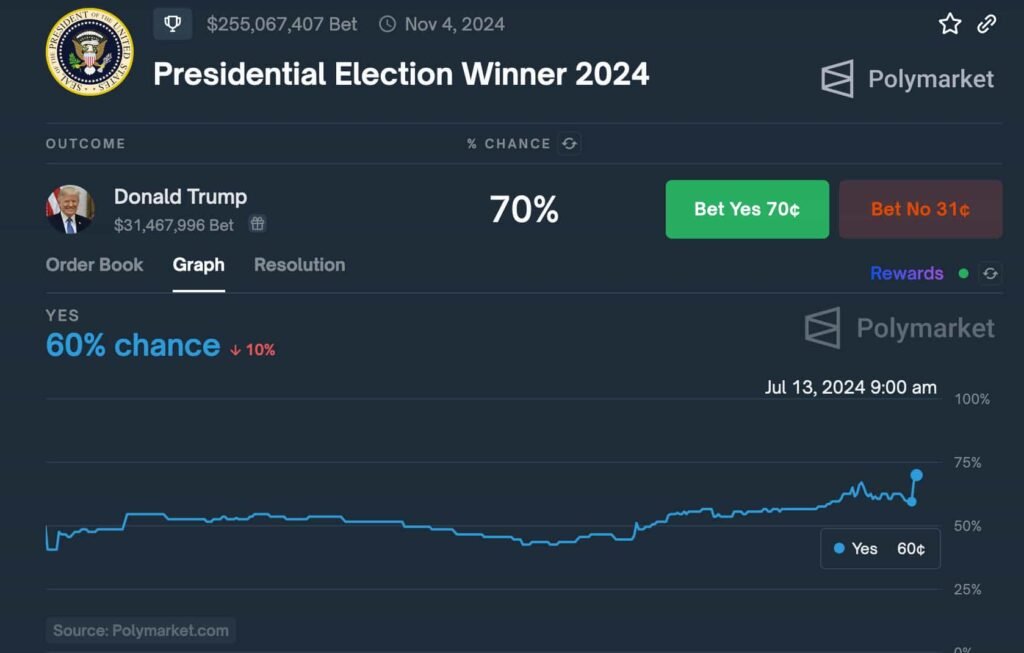Favorite market with the star icon
The image size is (1024, 653).
949,24
